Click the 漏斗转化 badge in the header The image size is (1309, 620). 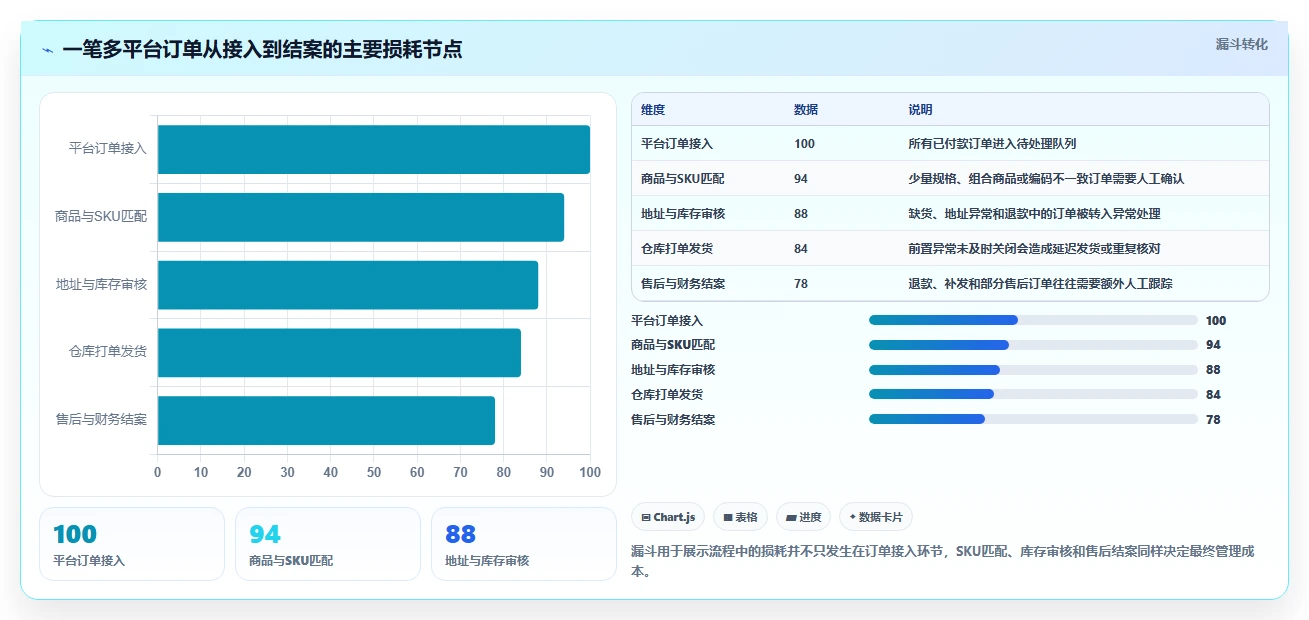[x=1242, y=44]
